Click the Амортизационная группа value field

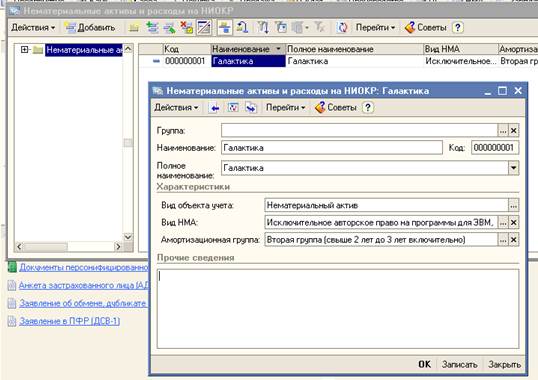[381, 240]
